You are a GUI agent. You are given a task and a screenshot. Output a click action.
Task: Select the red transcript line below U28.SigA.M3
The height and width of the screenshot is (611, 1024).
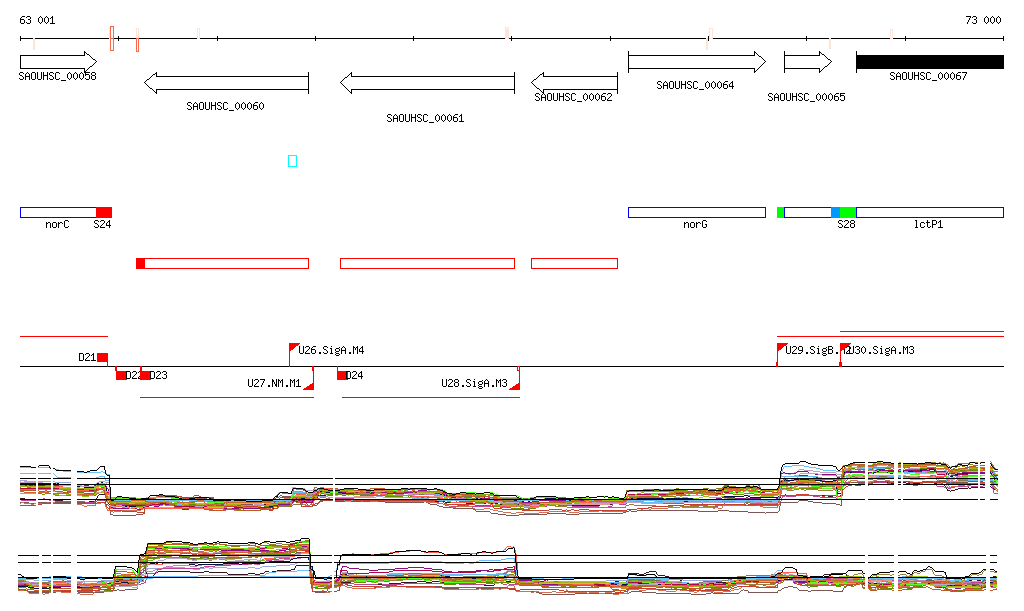pos(431,397)
